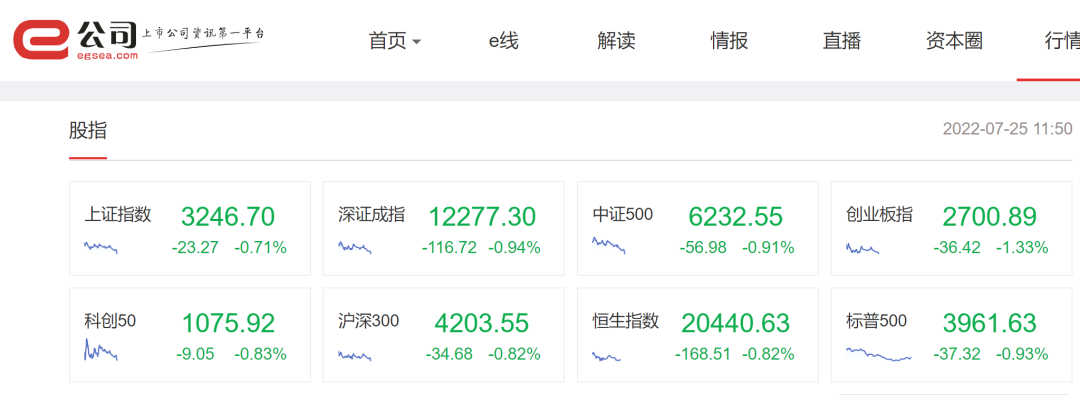Open the 中证500 index name
The image size is (1080, 395).
pos(623,214)
